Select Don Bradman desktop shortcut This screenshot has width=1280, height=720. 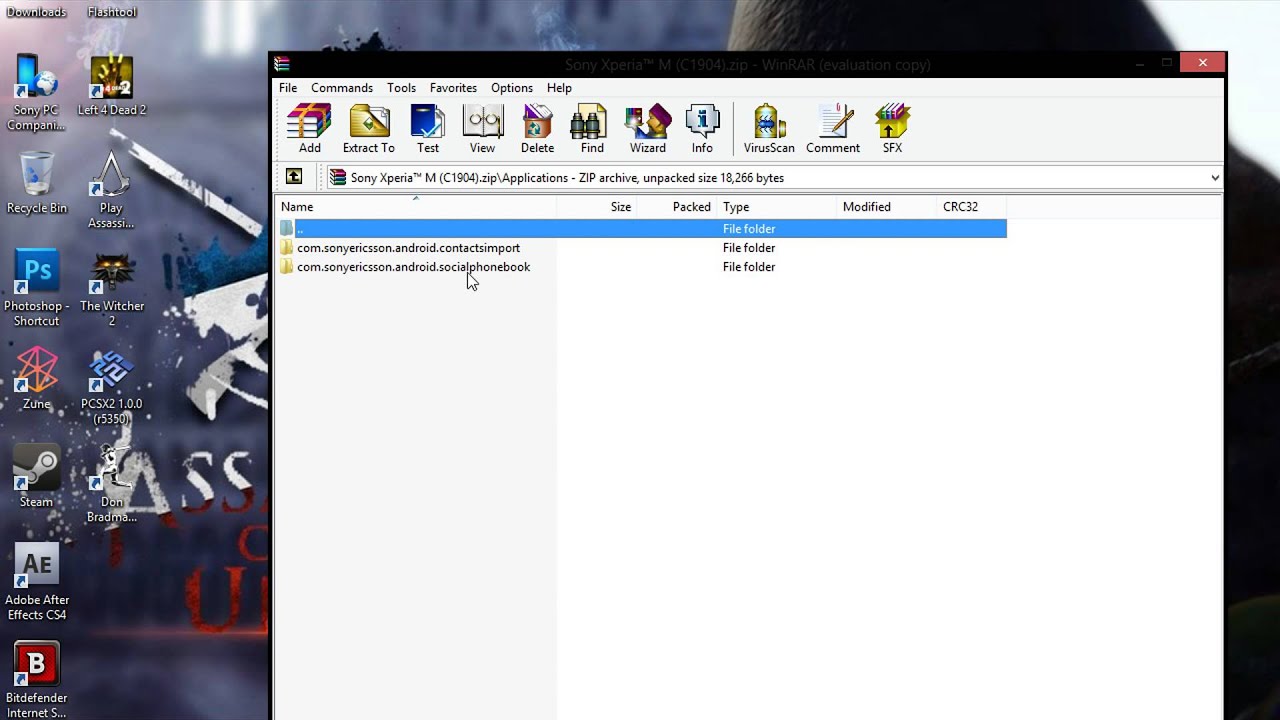pyautogui.click(x=112, y=484)
